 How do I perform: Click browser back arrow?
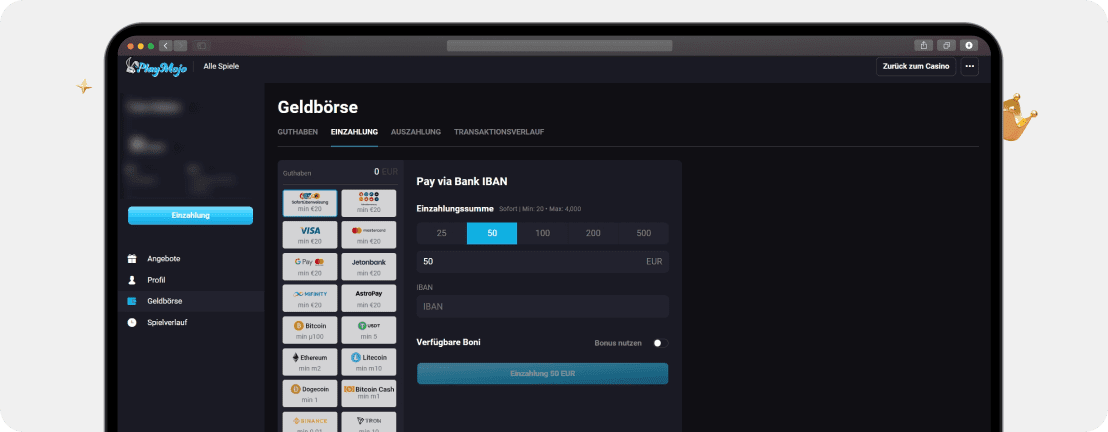click(x=165, y=45)
